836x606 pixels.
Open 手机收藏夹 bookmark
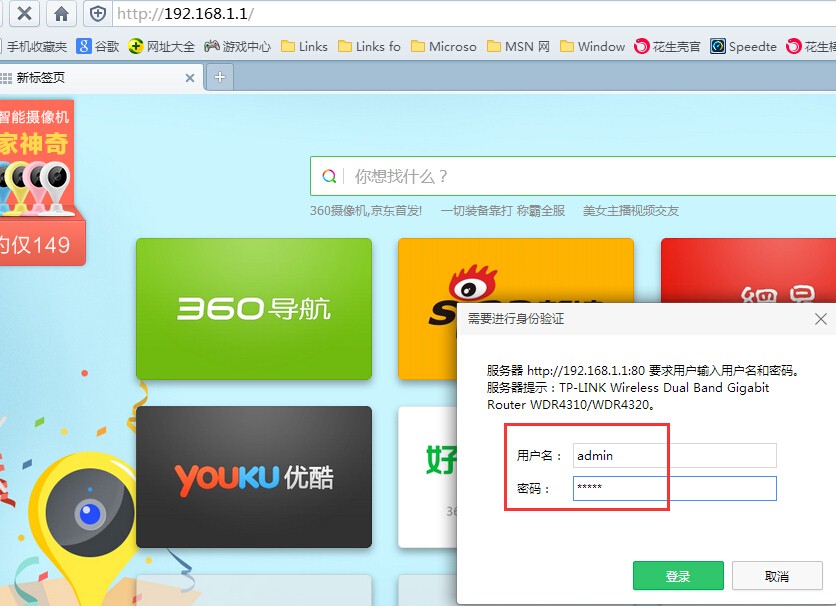[34, 47]
